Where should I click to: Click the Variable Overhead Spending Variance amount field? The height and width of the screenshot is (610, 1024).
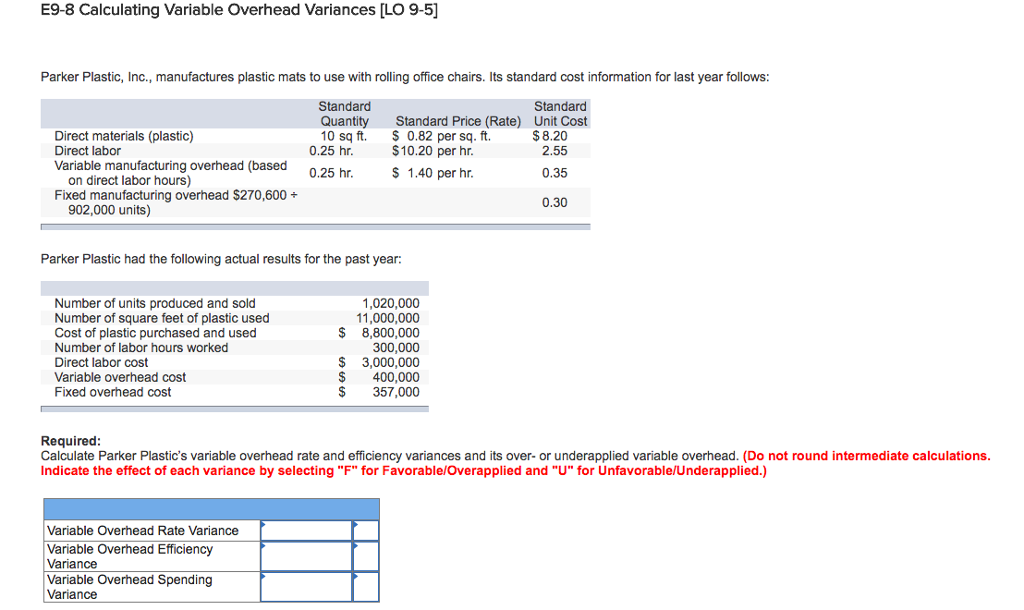tap(305, 586)
